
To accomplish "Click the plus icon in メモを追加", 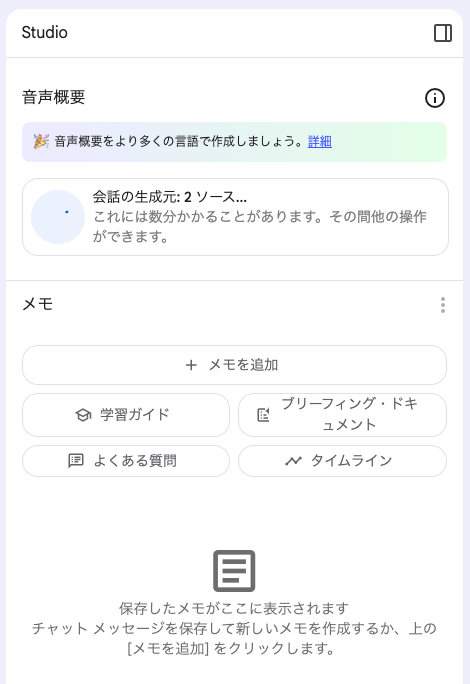I will tap(191, 365).
